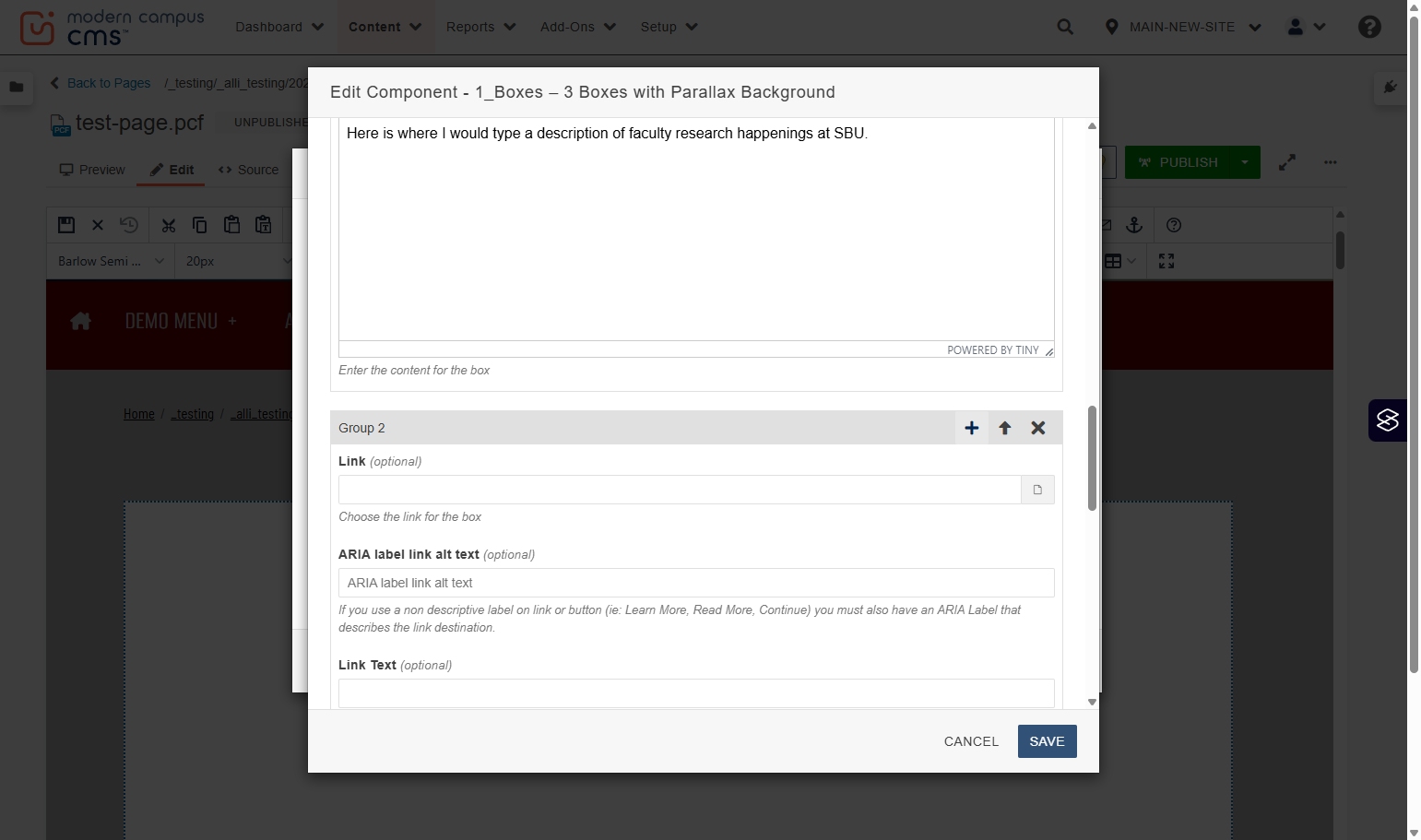Open the more options ellipsis icon
1421x840 pixels.
(1331, 162)
